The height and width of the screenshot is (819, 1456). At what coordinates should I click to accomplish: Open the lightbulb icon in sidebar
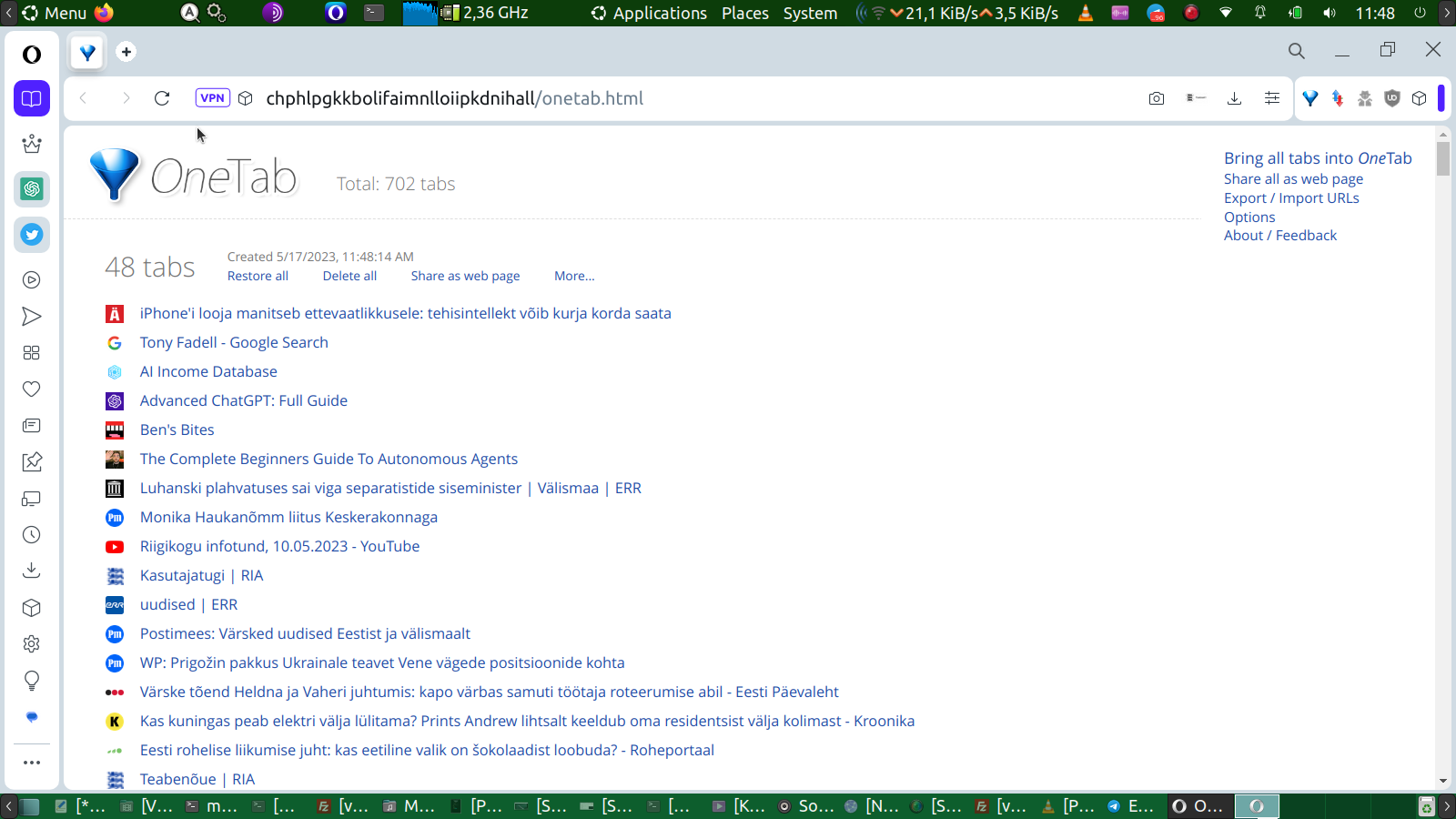32,681
